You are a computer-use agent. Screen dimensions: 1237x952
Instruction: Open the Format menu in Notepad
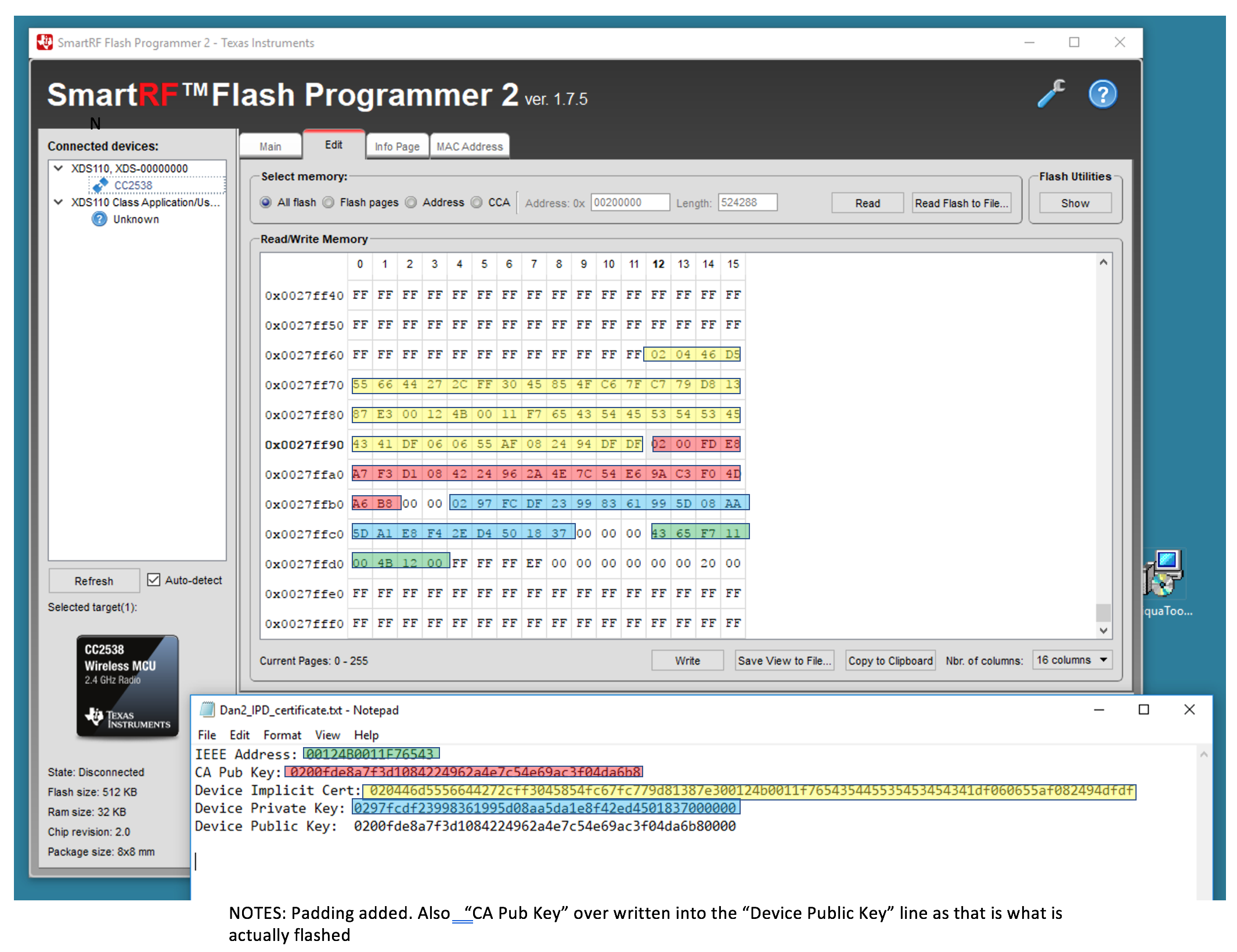[x=282, y=735]
